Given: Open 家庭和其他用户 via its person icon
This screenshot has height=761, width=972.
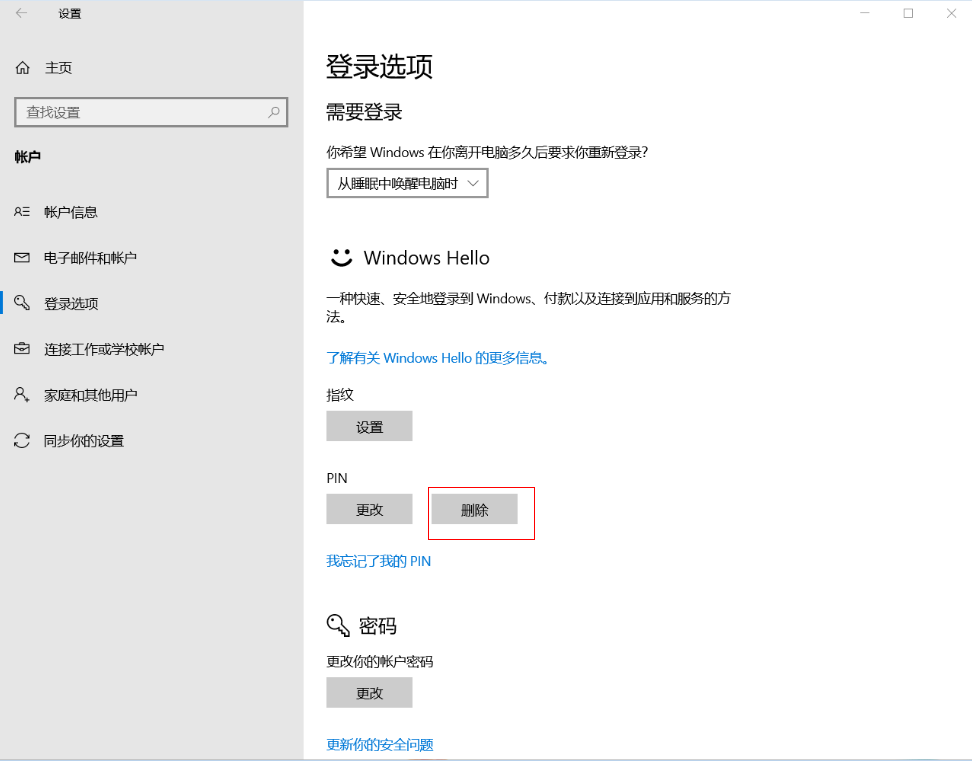Looking at the screenshot, I should (x=22, y=395).
